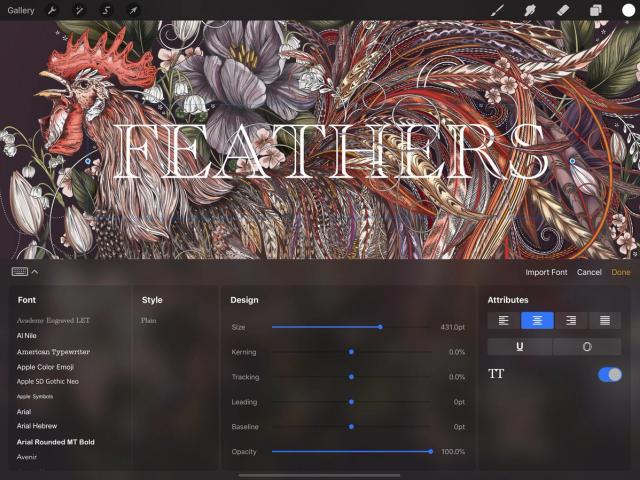640x480 pixels.
Task: Toggle underline text attribute
Action: [520, 347]
